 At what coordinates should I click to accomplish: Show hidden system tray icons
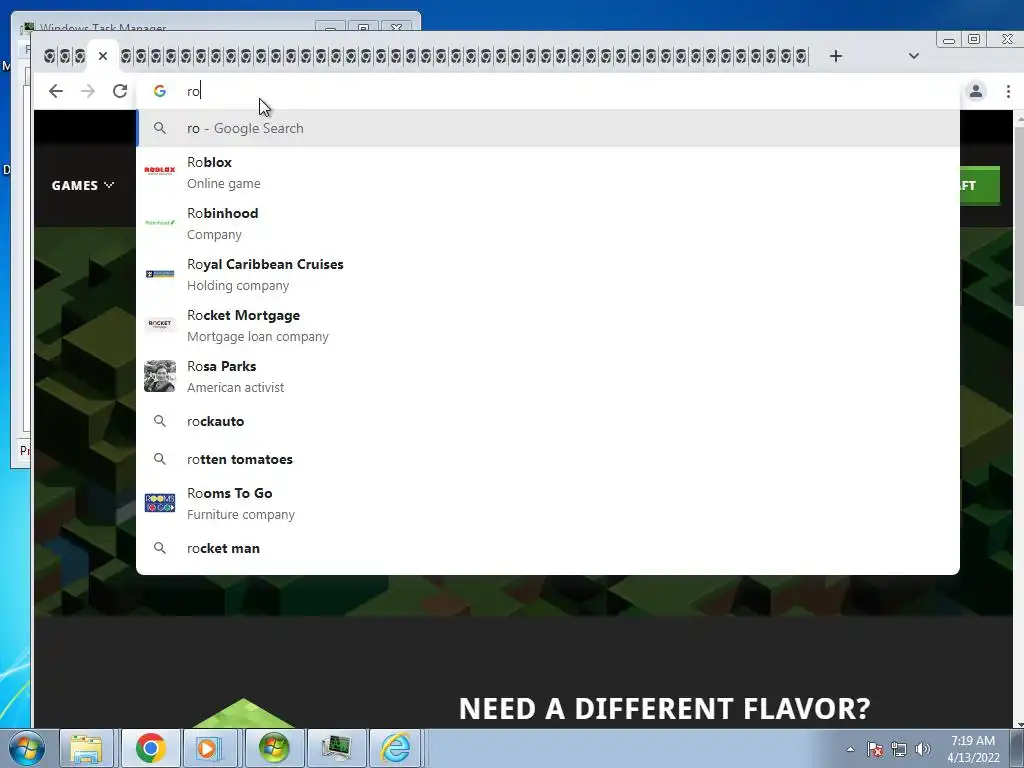[x=850, y=749]
